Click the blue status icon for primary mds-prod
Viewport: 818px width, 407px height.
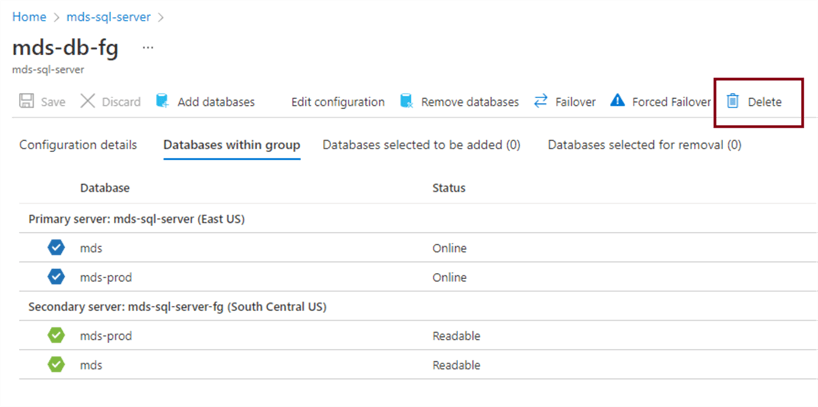(56, 277)
